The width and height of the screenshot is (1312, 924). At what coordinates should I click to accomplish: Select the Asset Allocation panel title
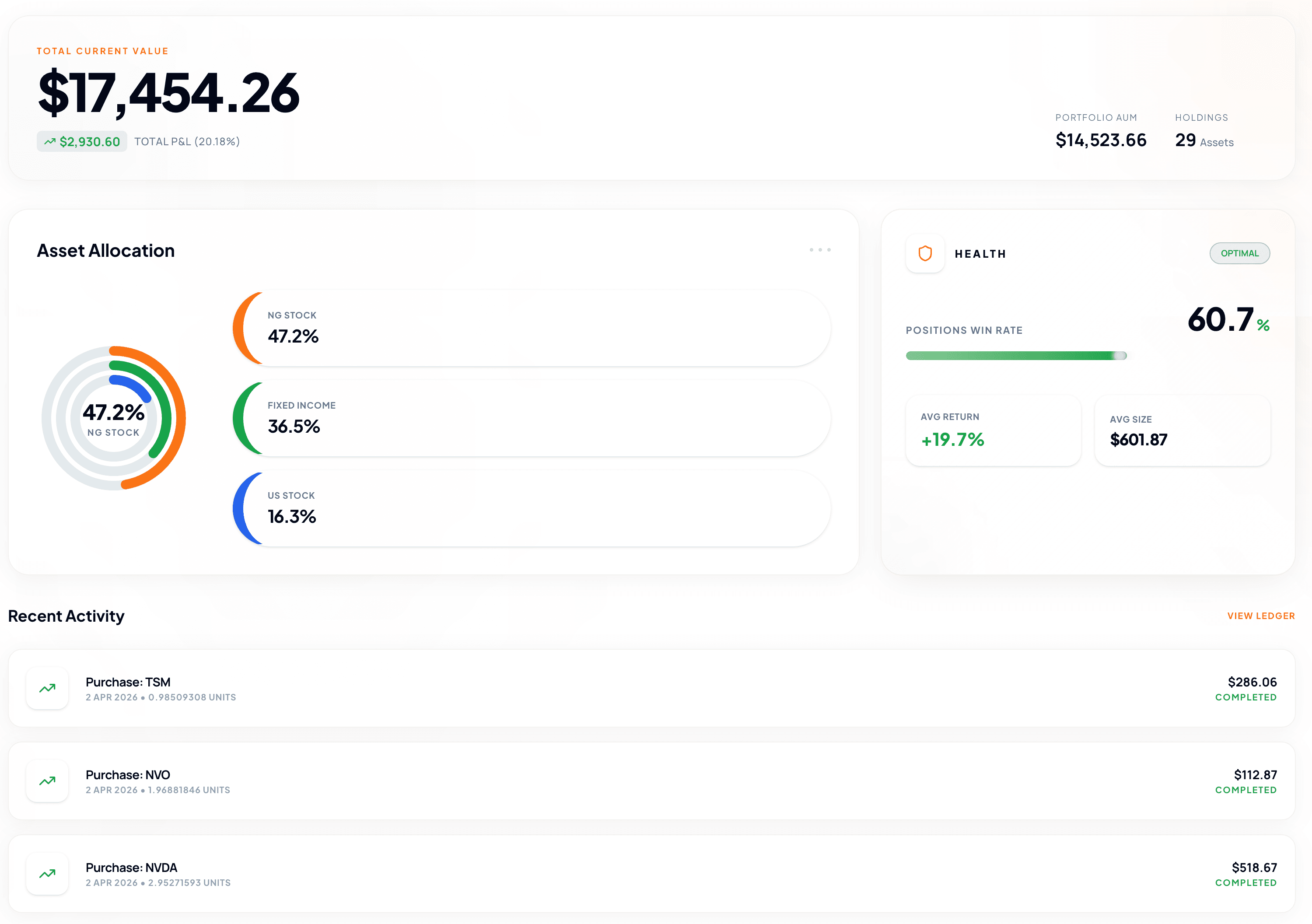click(x=106, y=250)
